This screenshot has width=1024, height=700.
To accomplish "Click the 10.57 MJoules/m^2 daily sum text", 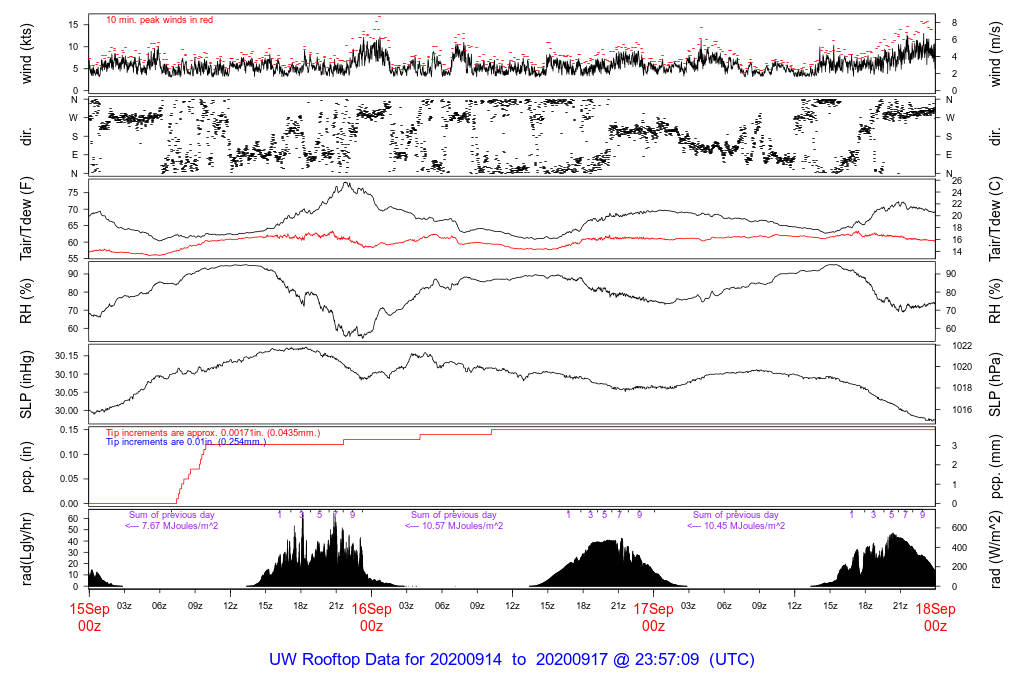I will tap(453, 526).
